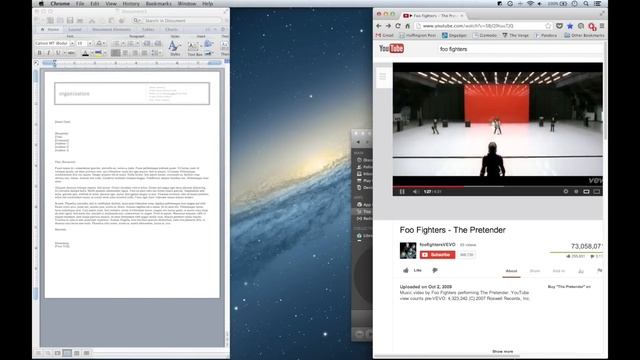Toggle Bold formatting in Word
640x360 pixels.
point(40,53)
